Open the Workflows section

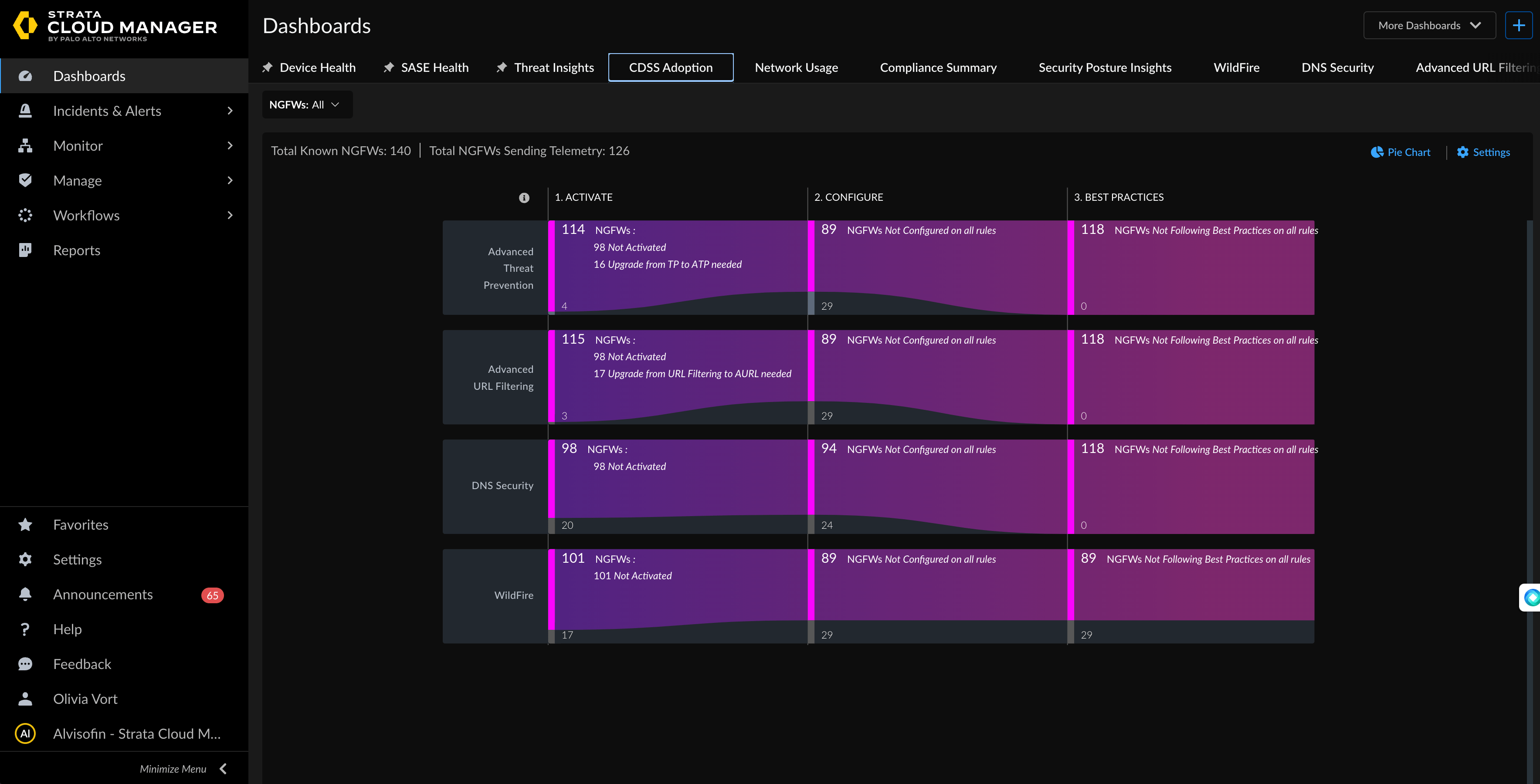(x=86, y=215)
